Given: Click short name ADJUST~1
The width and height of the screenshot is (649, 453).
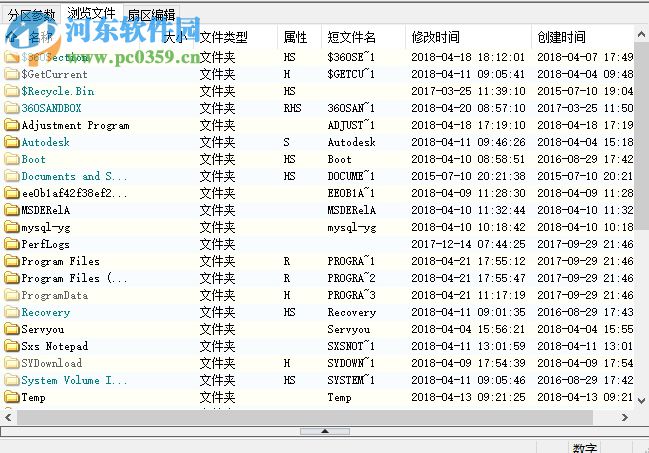Looking at the screenshot, I should [x=351, y=125].
